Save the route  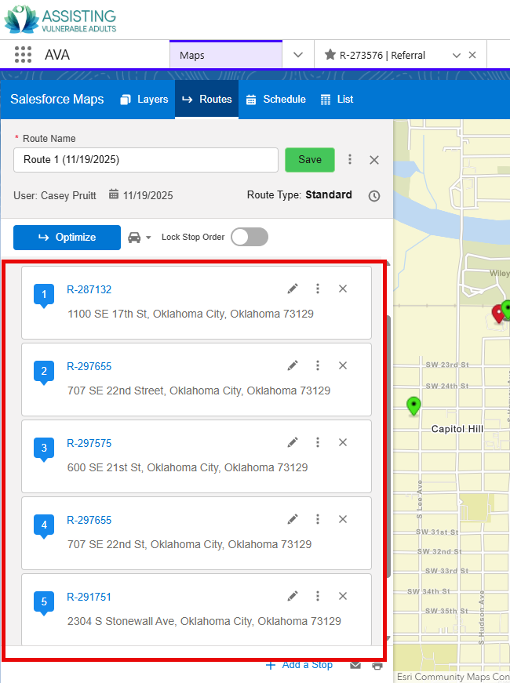point(310,160)
